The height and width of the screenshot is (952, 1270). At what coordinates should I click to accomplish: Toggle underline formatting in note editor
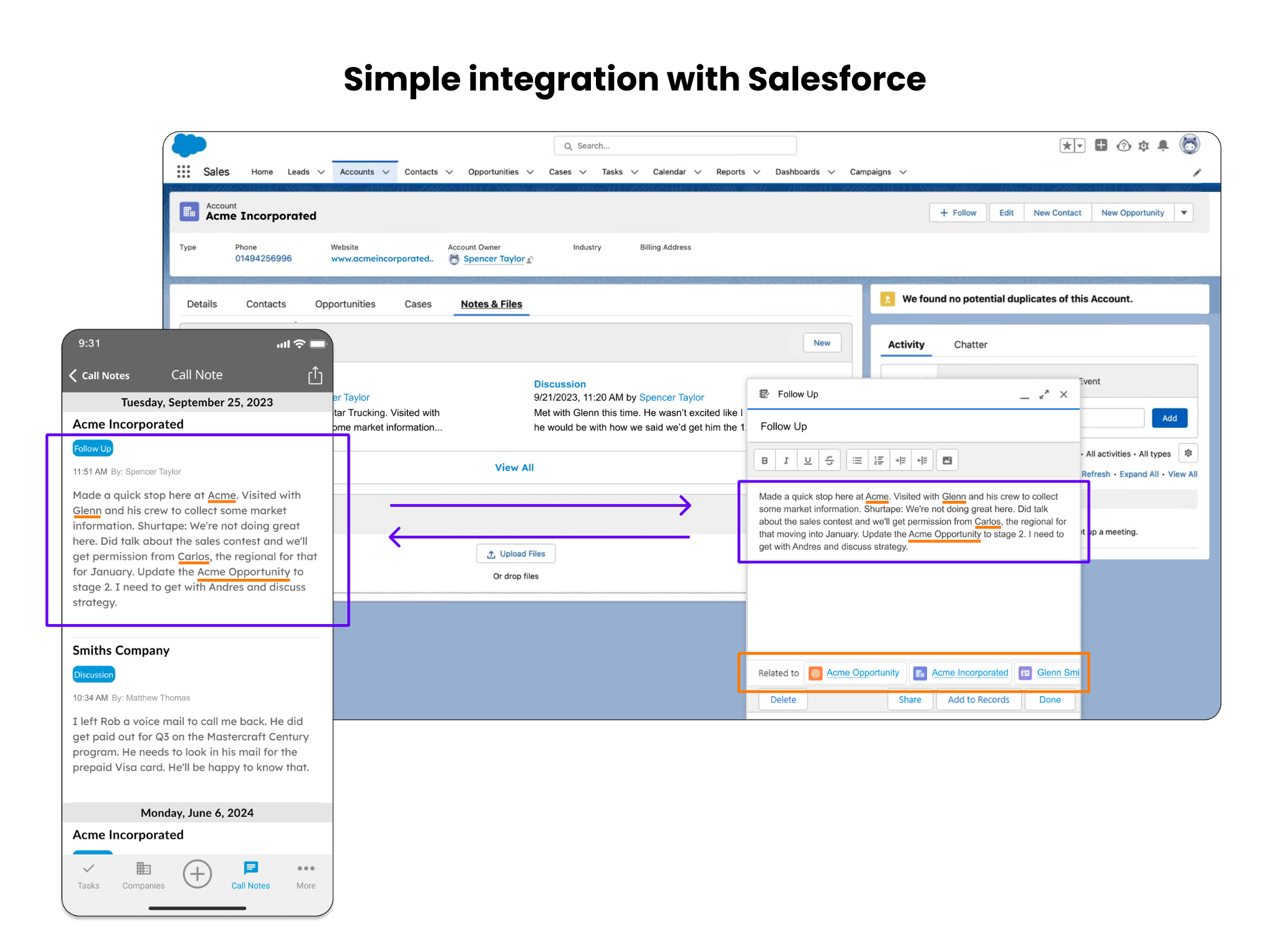pyautogui.click(x=807, y=461)
